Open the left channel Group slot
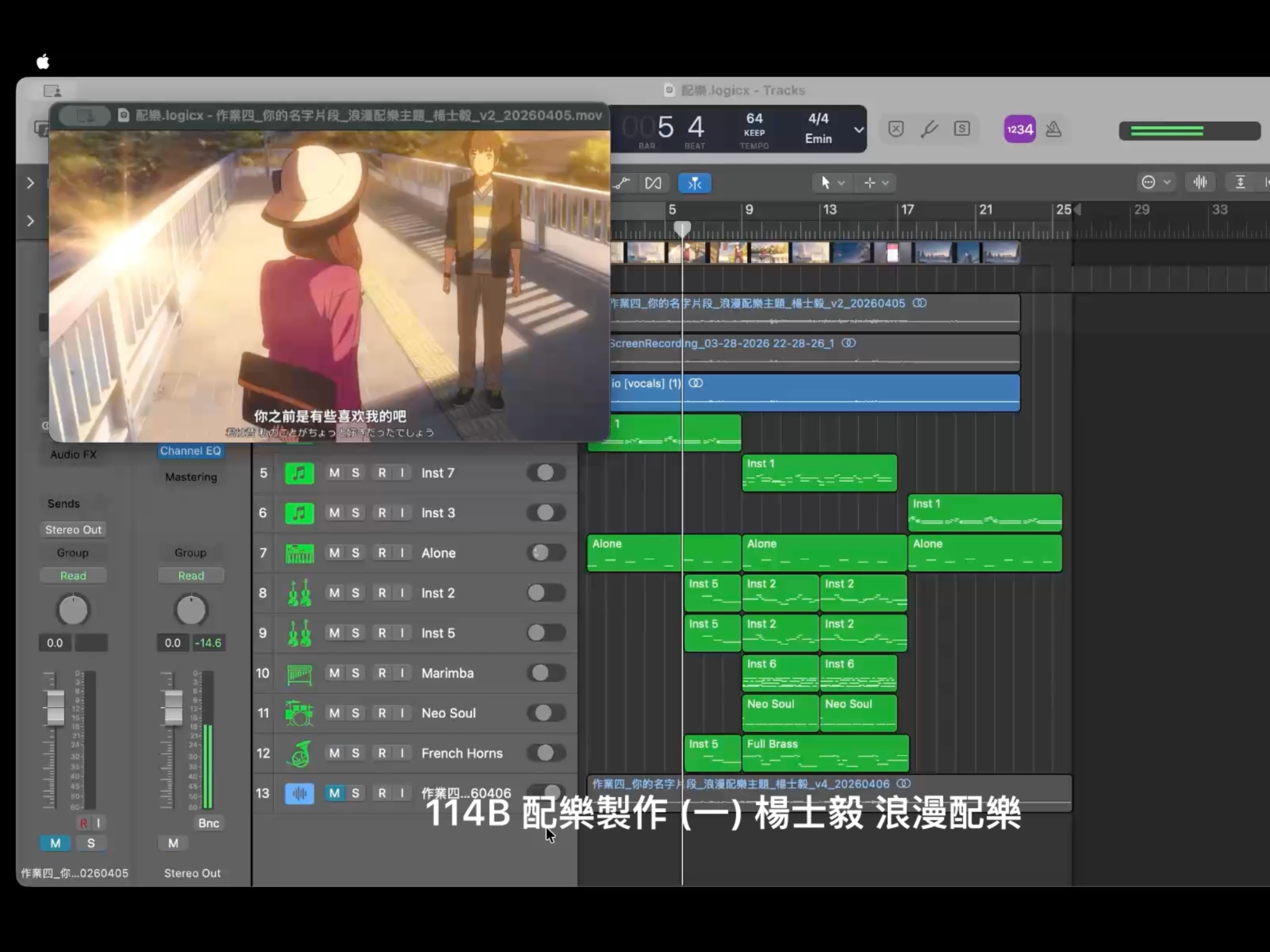 [73, 553]
